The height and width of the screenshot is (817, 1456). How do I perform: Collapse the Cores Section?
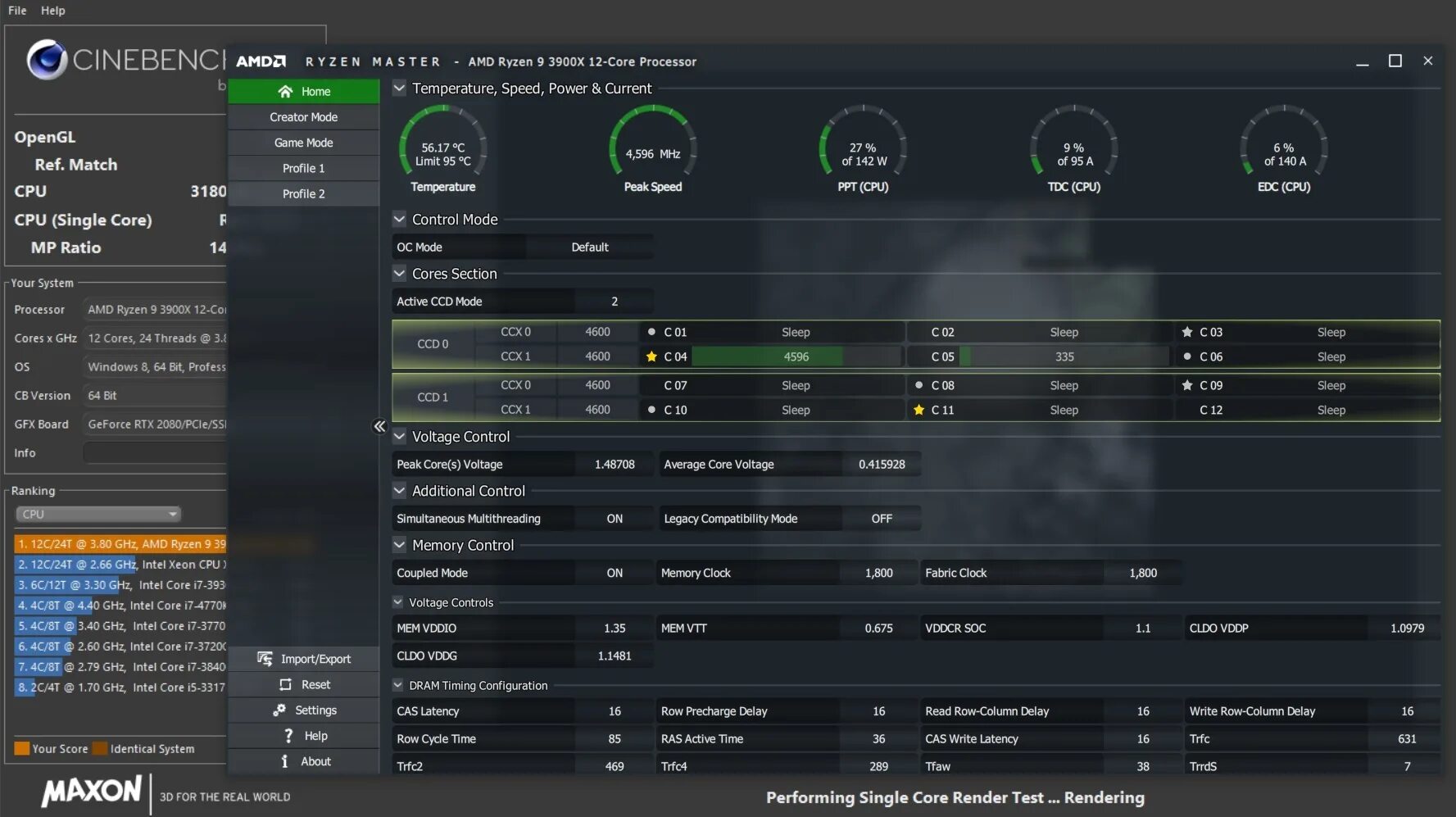(x=399, y=273)
